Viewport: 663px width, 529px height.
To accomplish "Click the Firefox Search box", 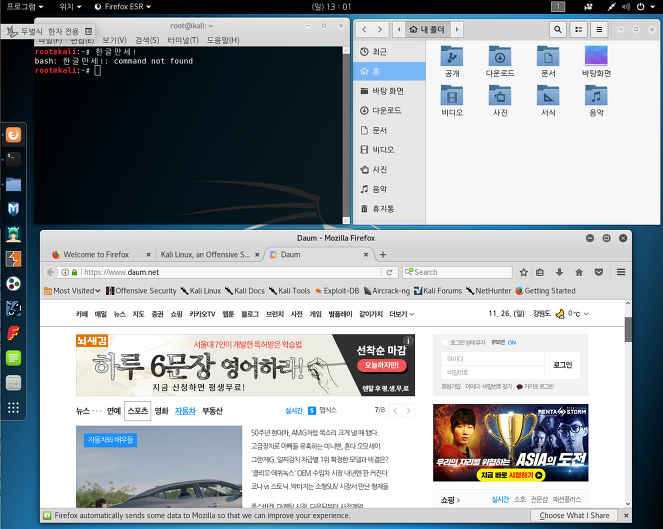I will [458, 272].
